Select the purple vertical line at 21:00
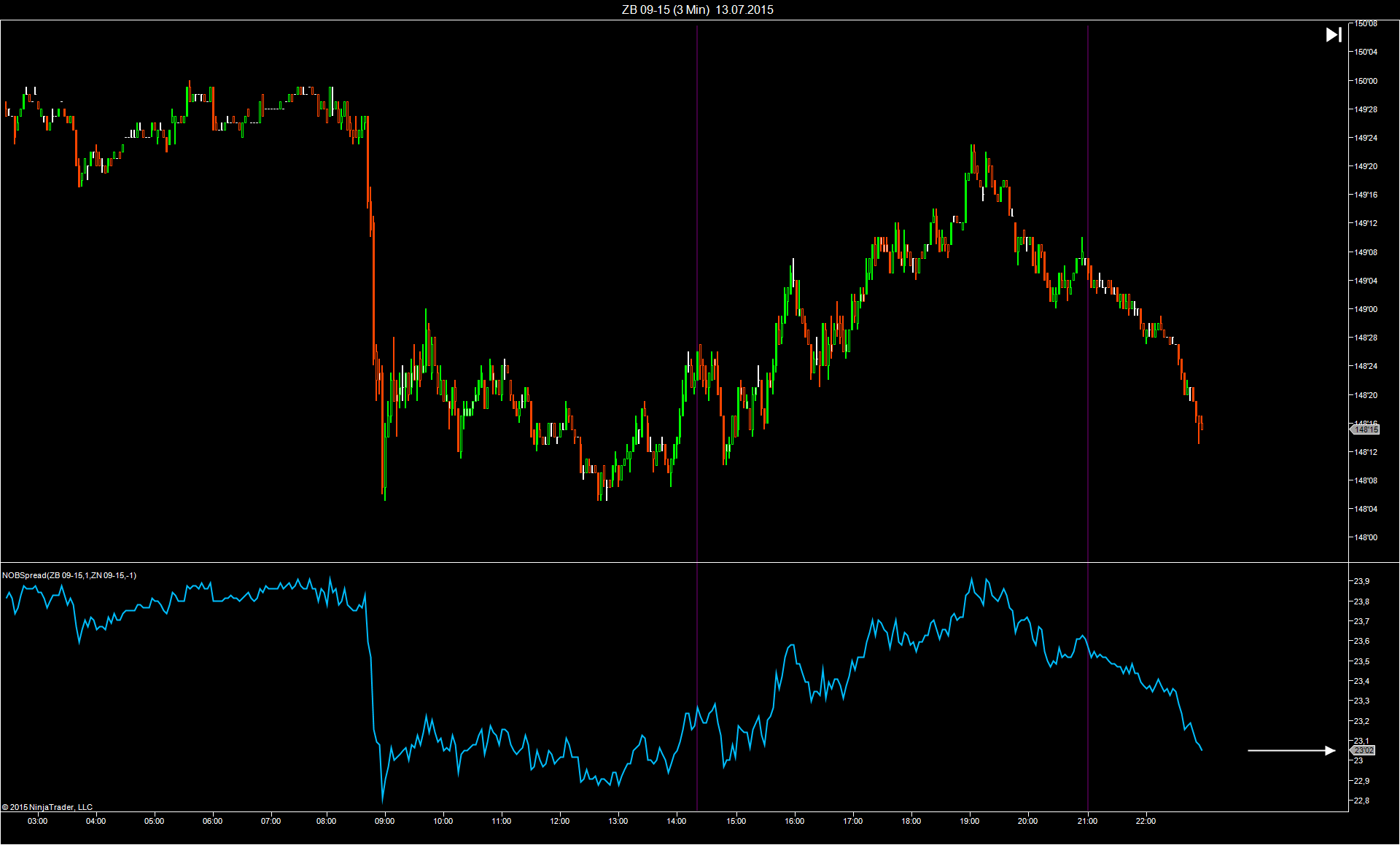This screenshot has width=1400, height=845. [x=1088, y=146]
